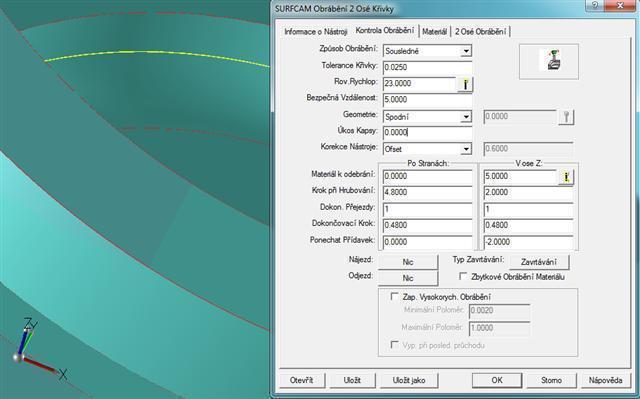Enable Zbytkové Obrábění Materiálu checkbox

click(x=463, y=276)
